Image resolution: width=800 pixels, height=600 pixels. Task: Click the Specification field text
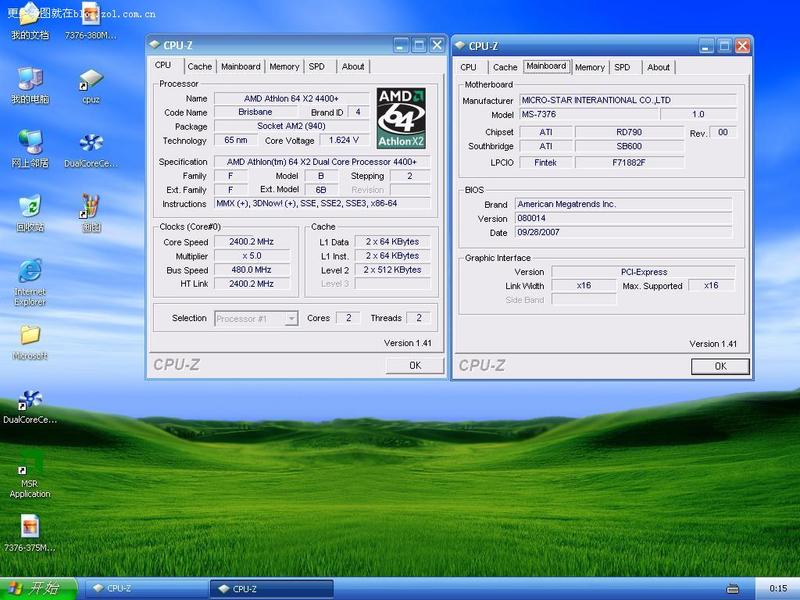(x=322, y=162)
